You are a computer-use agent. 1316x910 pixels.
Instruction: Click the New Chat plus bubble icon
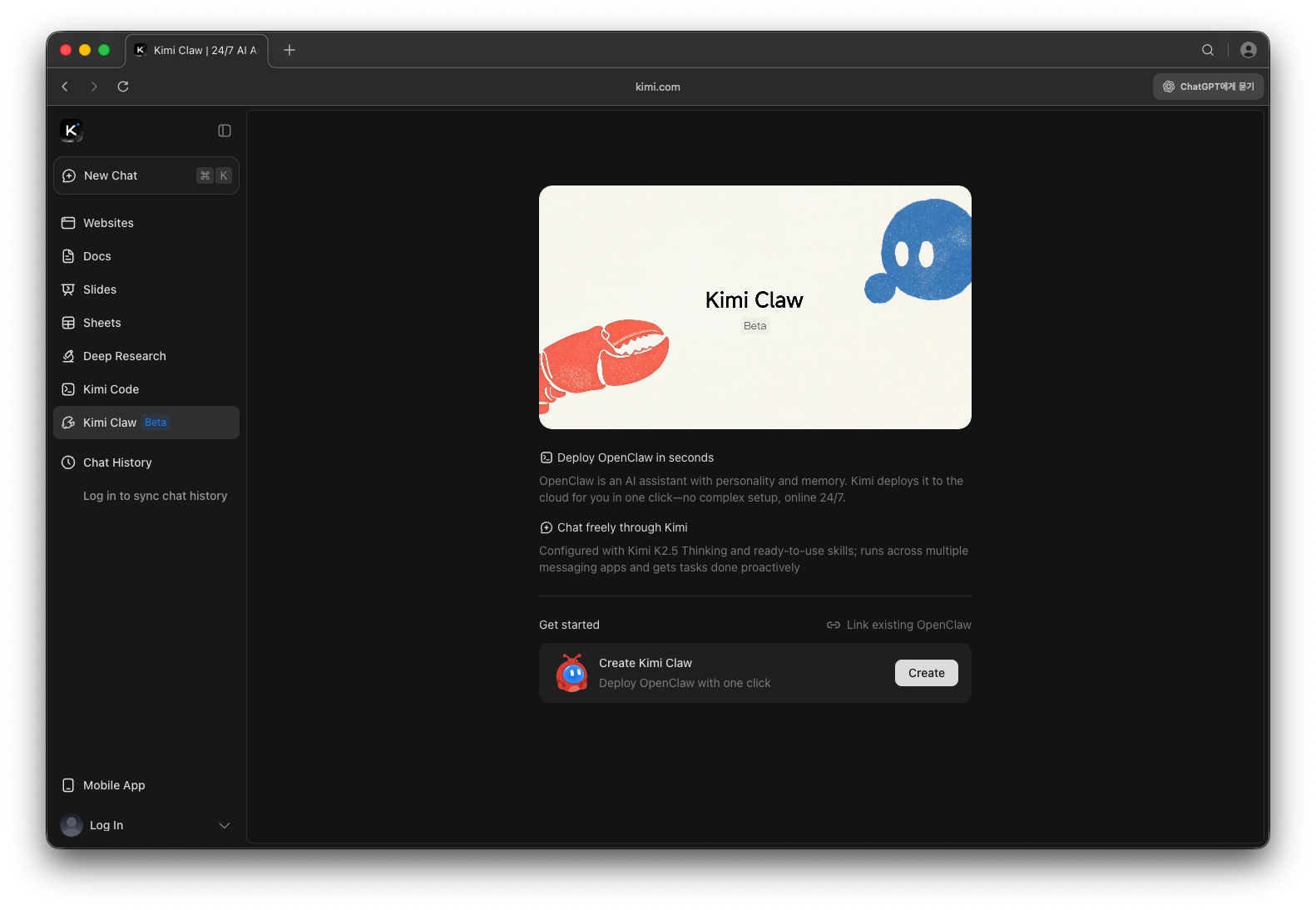(x=69, y=176)
